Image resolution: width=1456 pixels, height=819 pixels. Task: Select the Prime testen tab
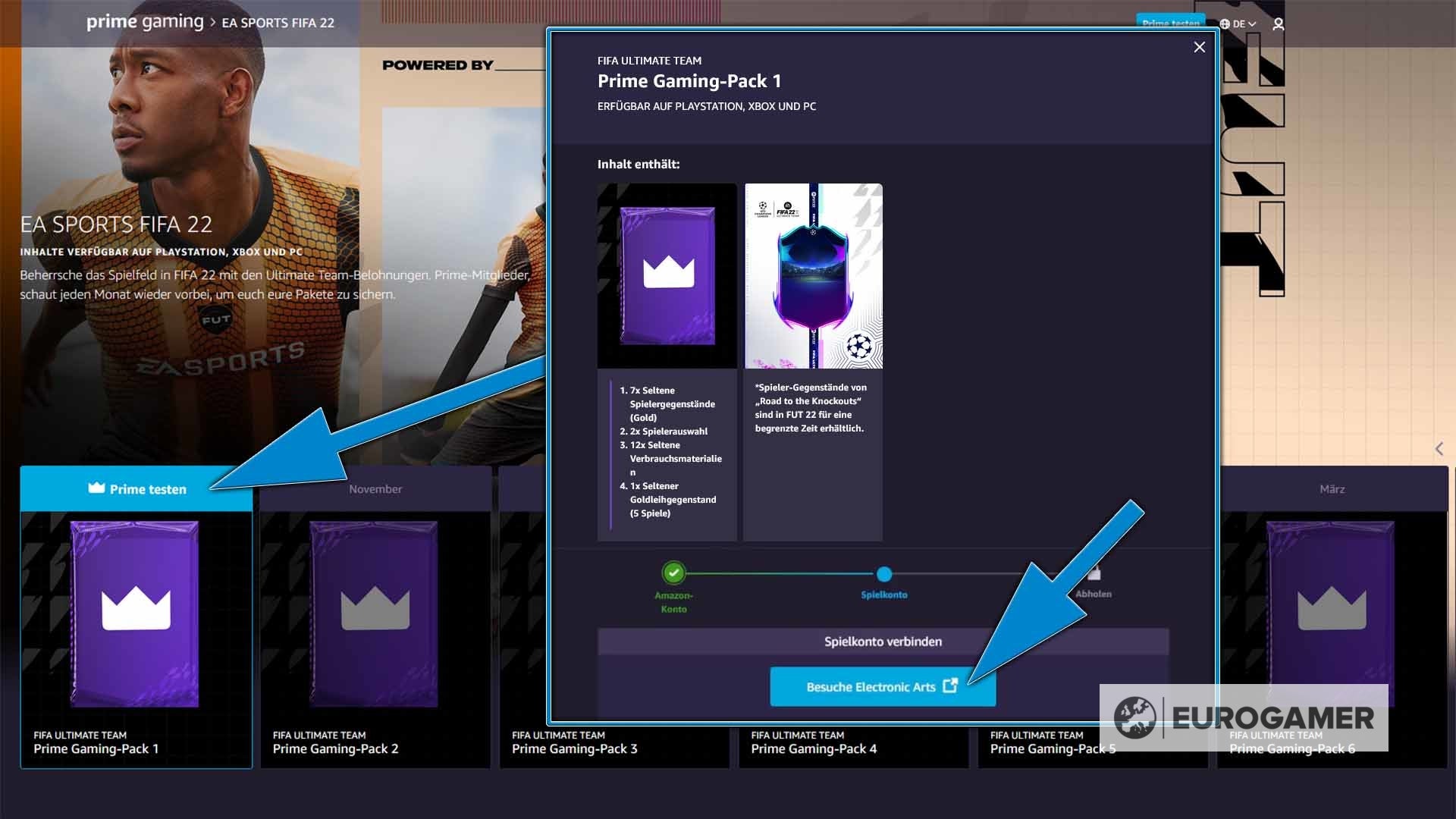(136, 489)
